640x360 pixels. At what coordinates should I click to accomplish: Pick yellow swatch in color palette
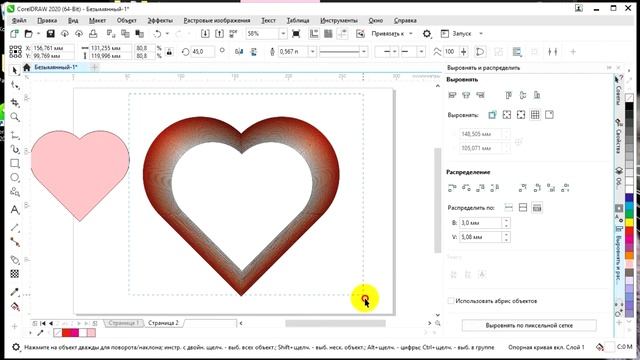629,222
